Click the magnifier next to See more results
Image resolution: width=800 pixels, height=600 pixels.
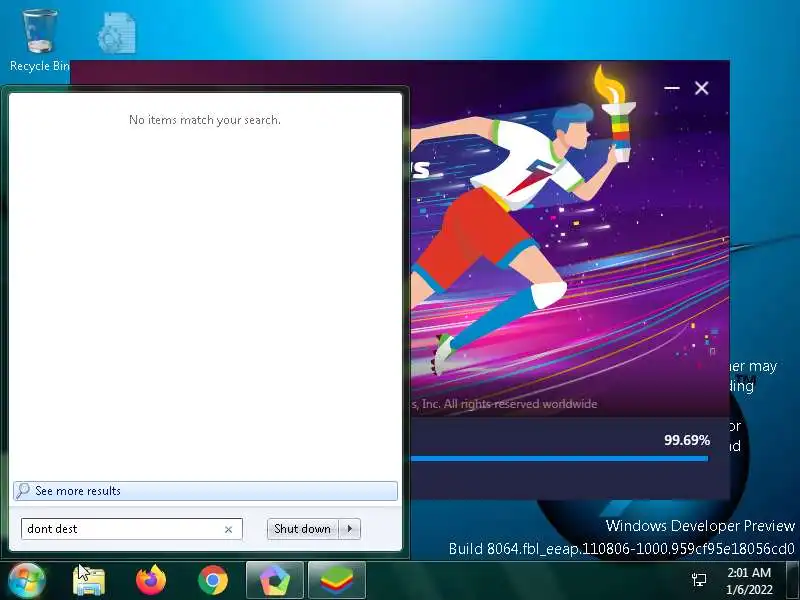pyautogui.click(x=23, y=491)
